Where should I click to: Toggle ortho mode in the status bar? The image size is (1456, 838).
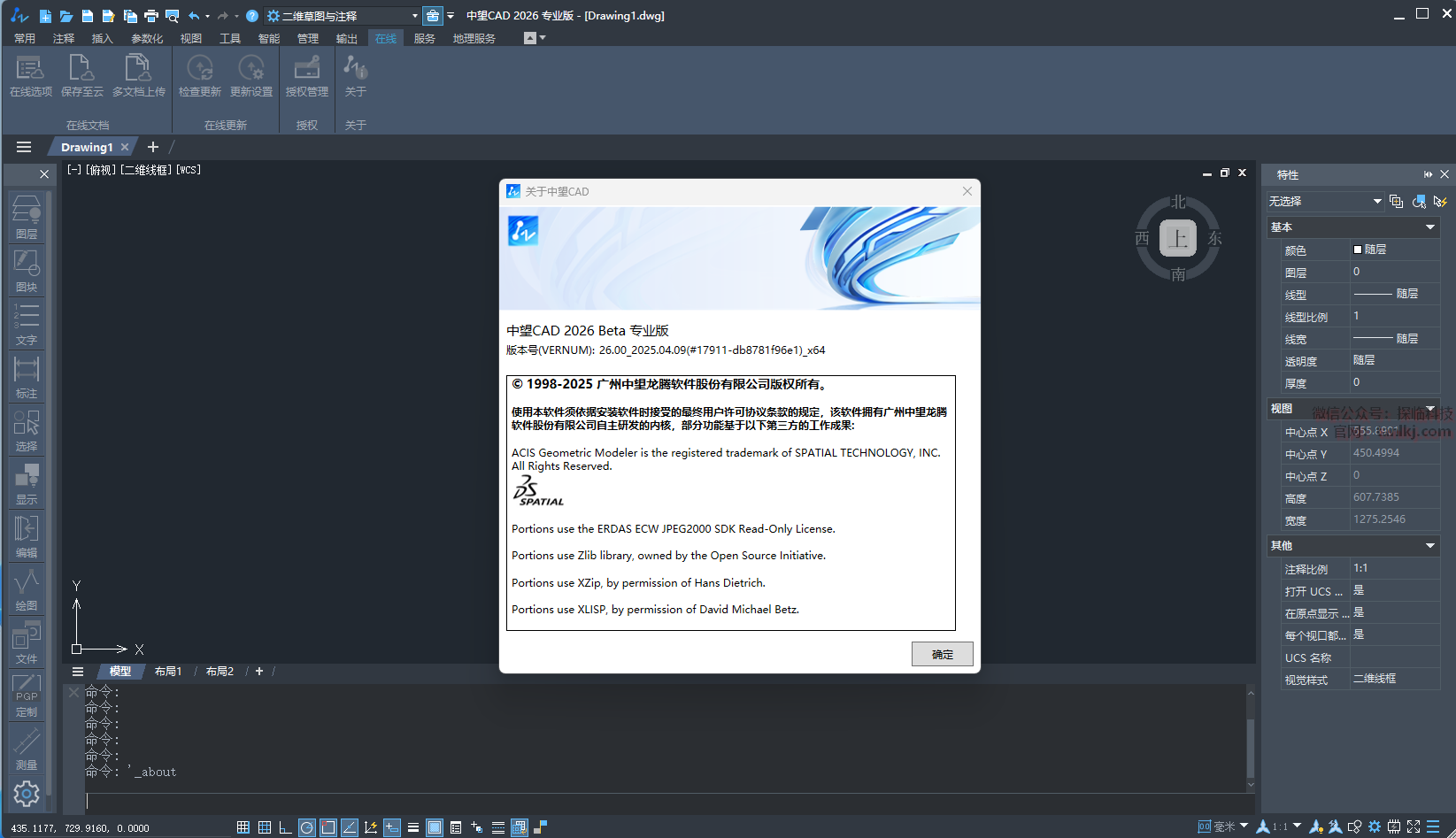[285, 827]
